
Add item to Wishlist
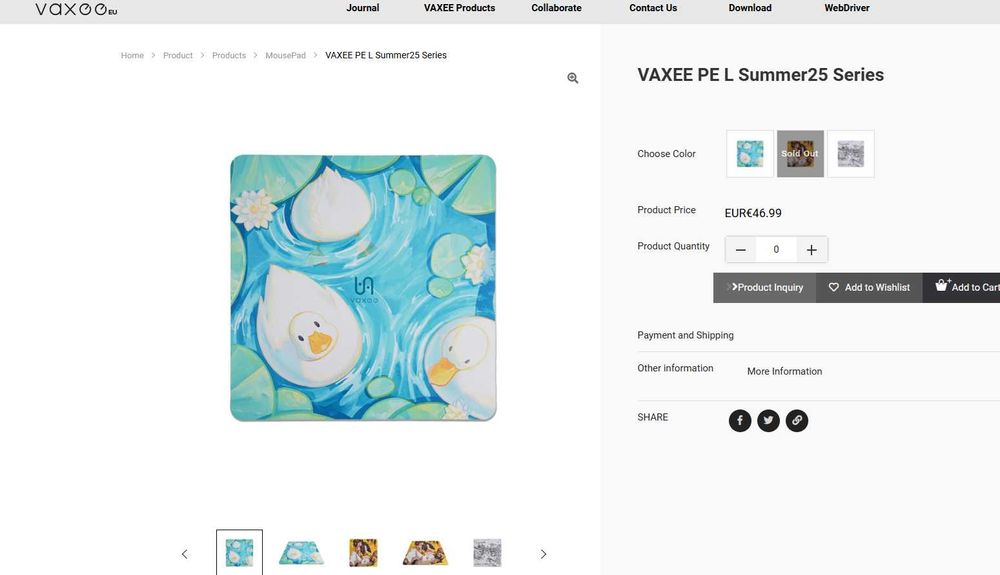pyautogui.click(x=869, y=287)
